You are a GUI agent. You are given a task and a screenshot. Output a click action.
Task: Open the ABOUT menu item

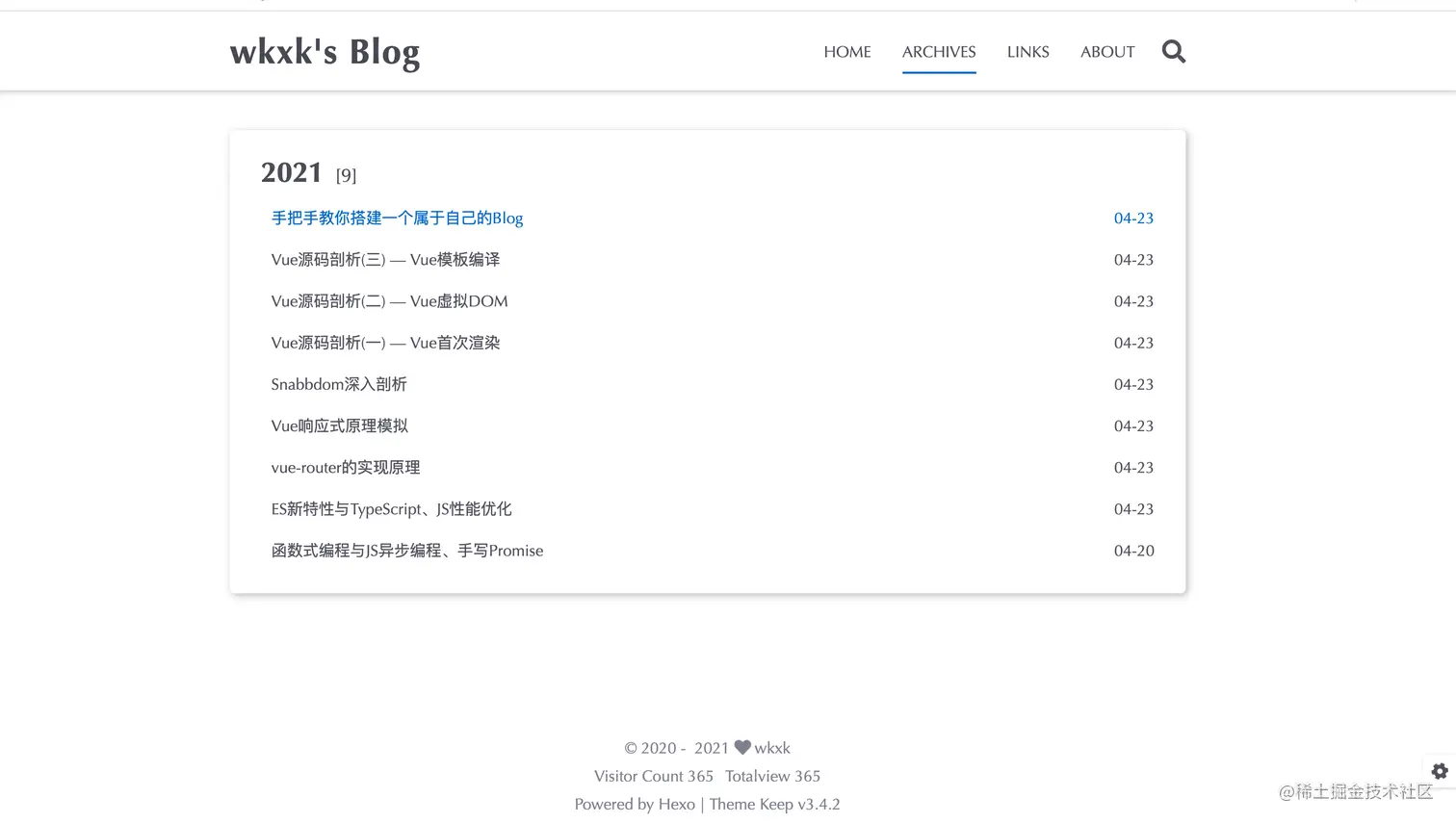[x=1107, y=52]
